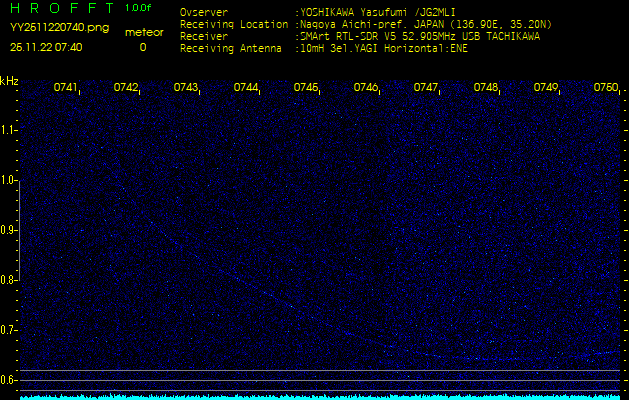This screenshot has width=629, height=400.
Task: Click the cyan signal level strip
Action: [320, 396]
